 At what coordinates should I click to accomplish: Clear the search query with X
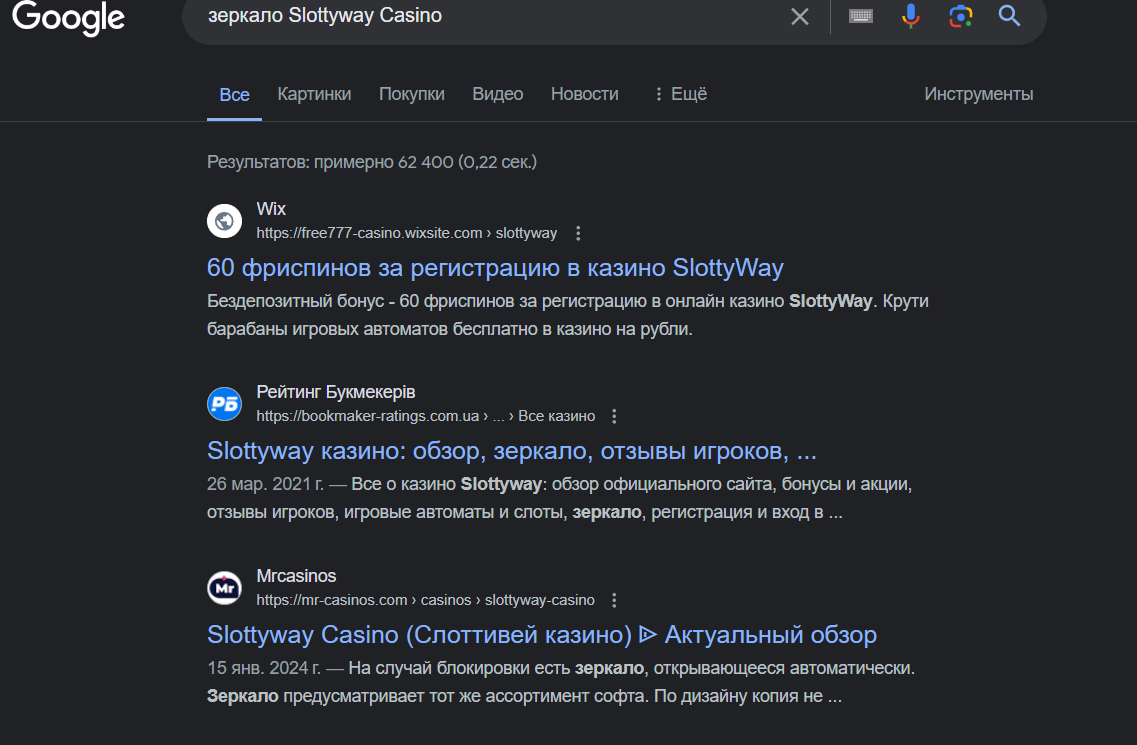tap(799, 17)
